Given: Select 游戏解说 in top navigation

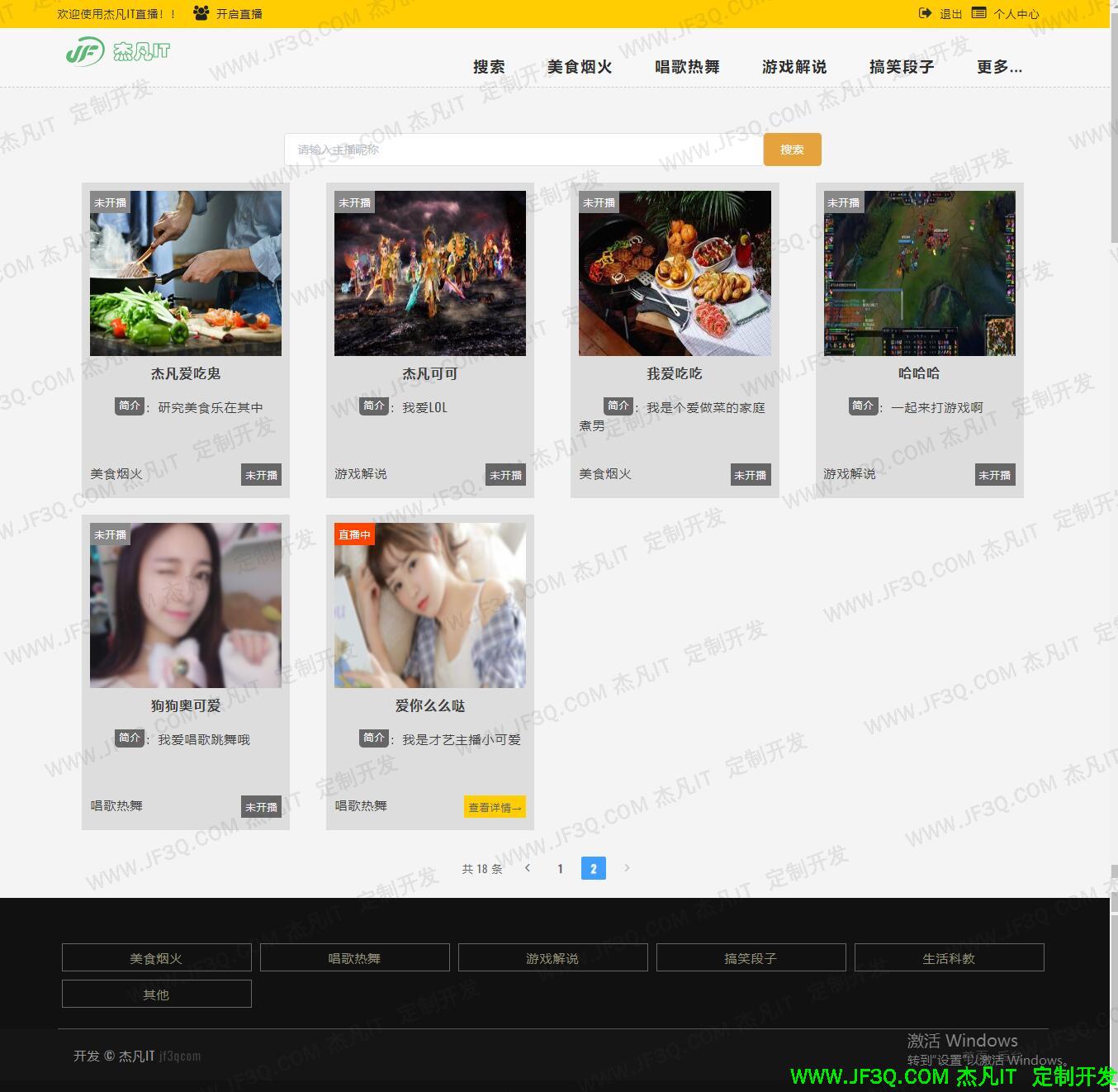Looking at the screenshot, I should pos(794,67).
